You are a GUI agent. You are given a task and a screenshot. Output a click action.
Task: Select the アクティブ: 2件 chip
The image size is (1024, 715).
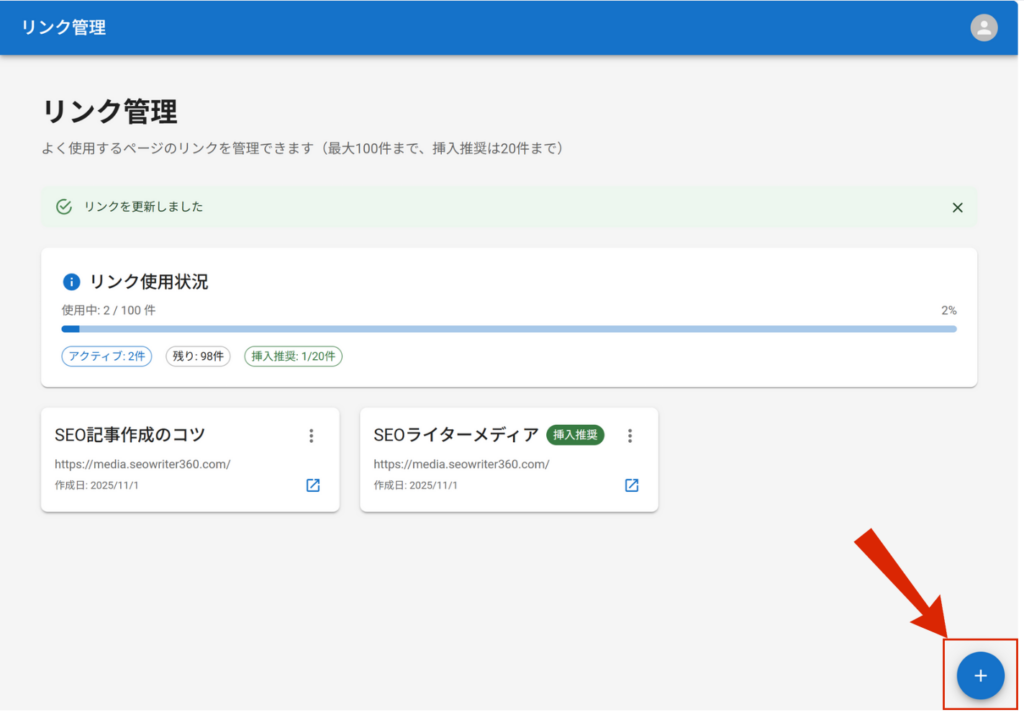(107, 356)
